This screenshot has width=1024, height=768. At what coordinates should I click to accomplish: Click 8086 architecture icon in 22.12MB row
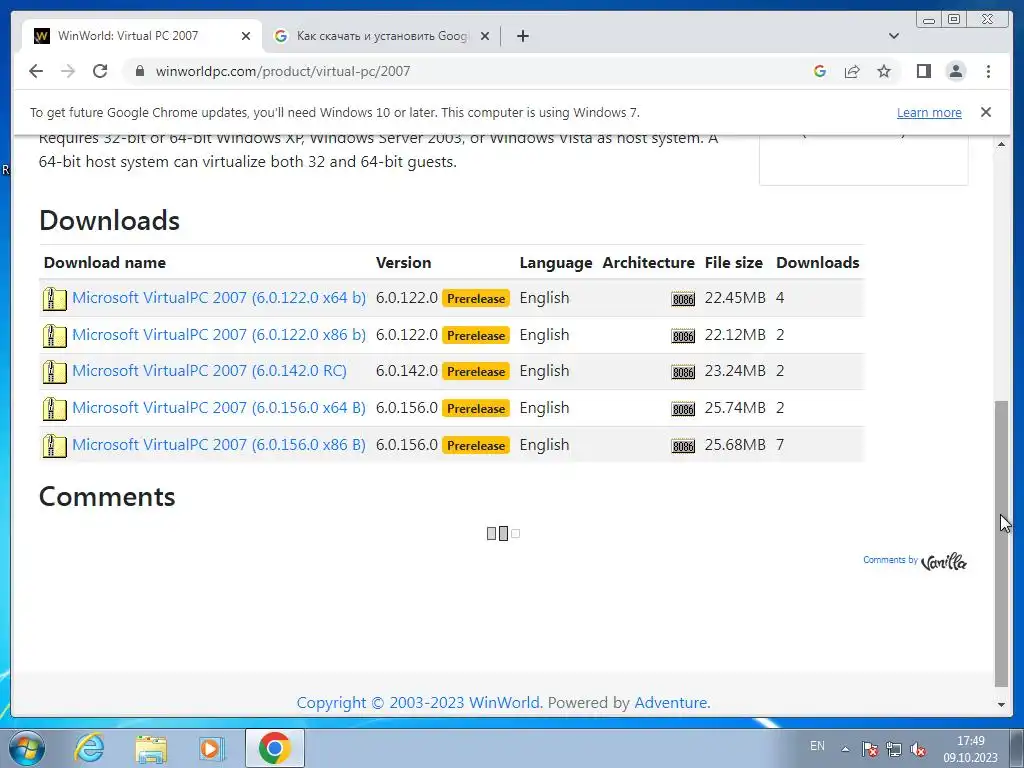coord(683,336)
